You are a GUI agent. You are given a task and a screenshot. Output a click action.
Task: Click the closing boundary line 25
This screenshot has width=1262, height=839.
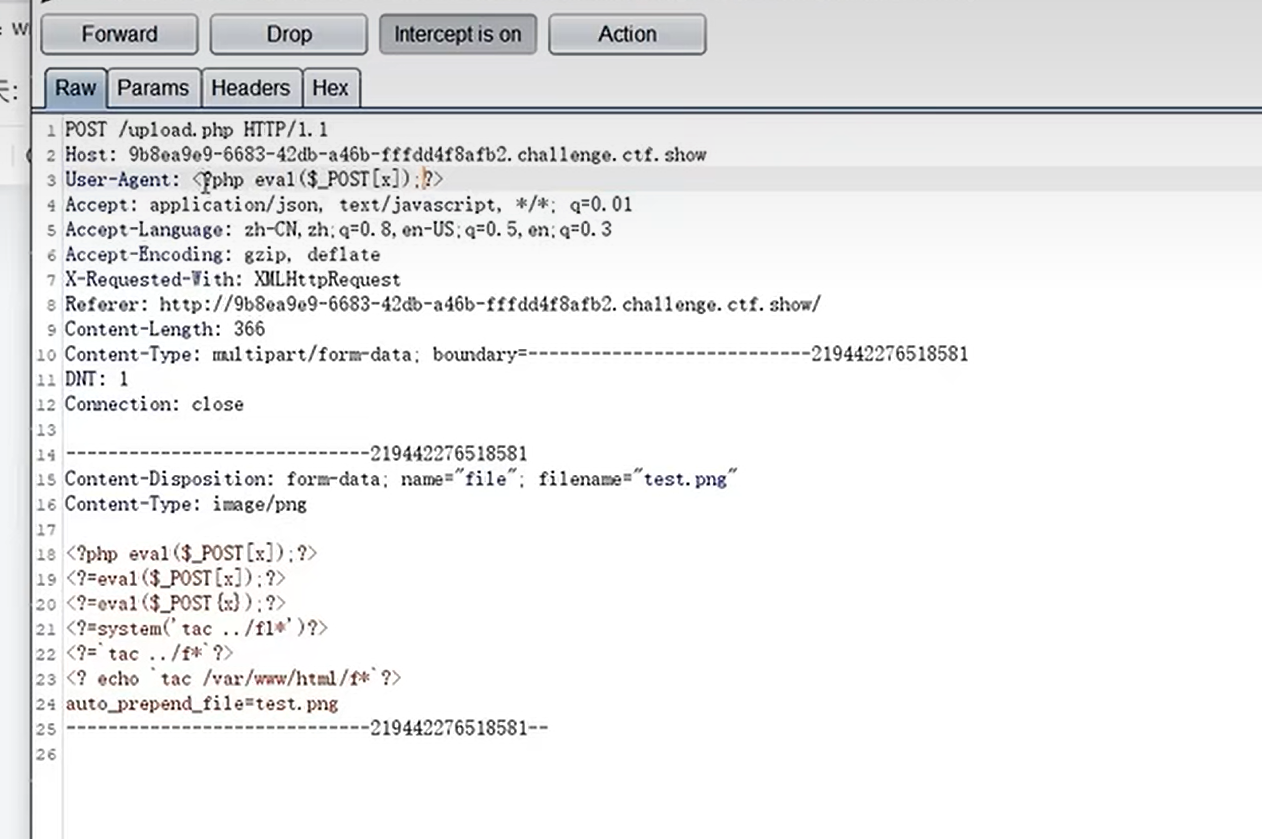307,729
